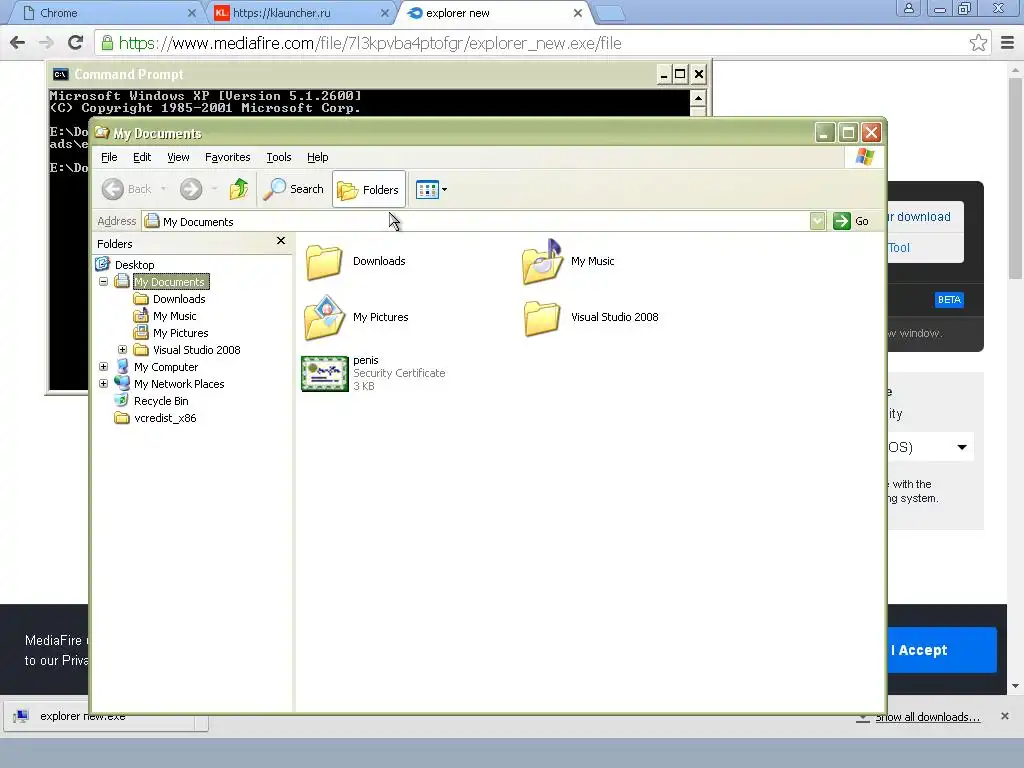Click the Back navigation button
The height and width of the screenshot is (768, 1024).
click(x=127, y=189)
